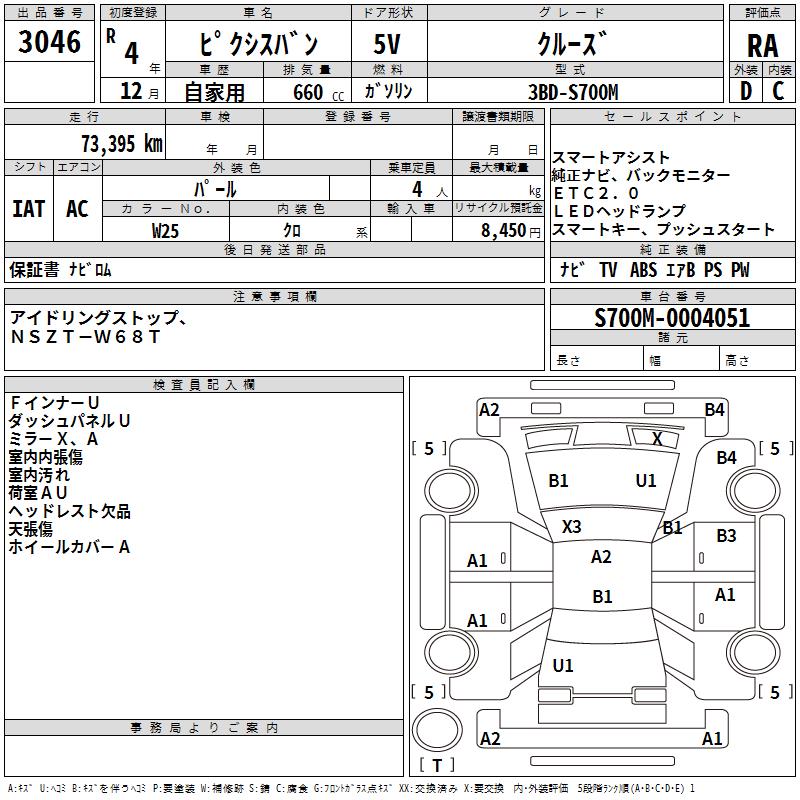The image size is (800, 800).
Task: Click the mileage 73,395 km
Action: click(122, 144)
